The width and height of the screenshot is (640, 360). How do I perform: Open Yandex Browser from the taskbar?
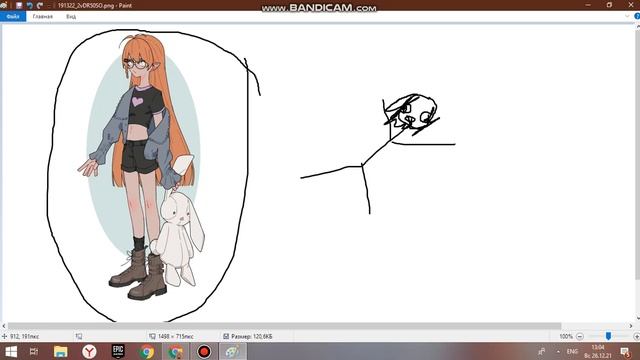89,351
